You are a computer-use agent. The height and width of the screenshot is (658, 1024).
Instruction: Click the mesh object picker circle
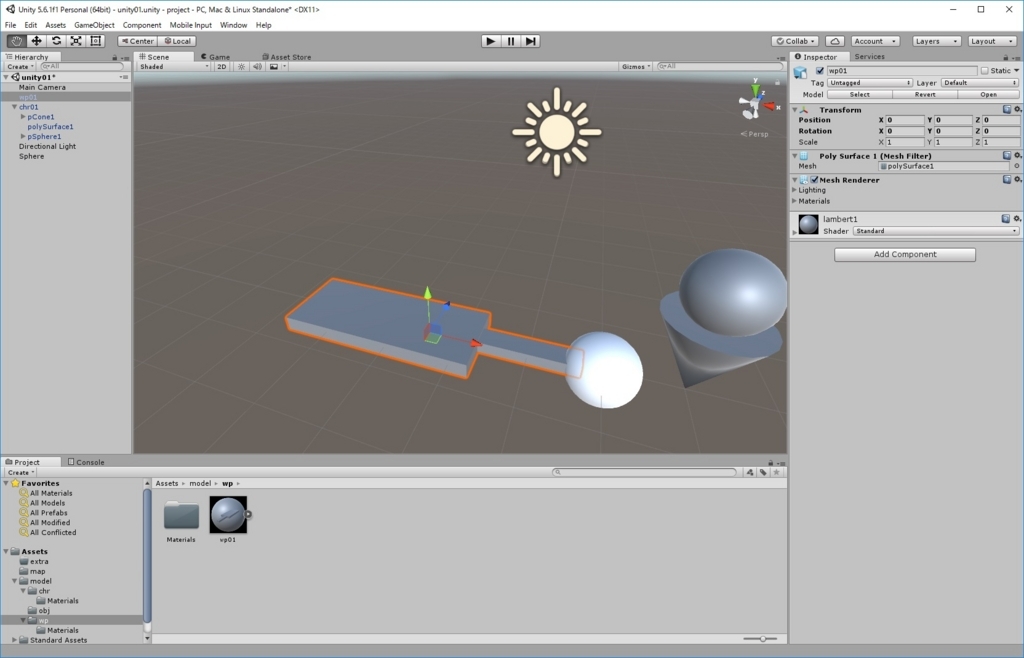[1016, 166]
